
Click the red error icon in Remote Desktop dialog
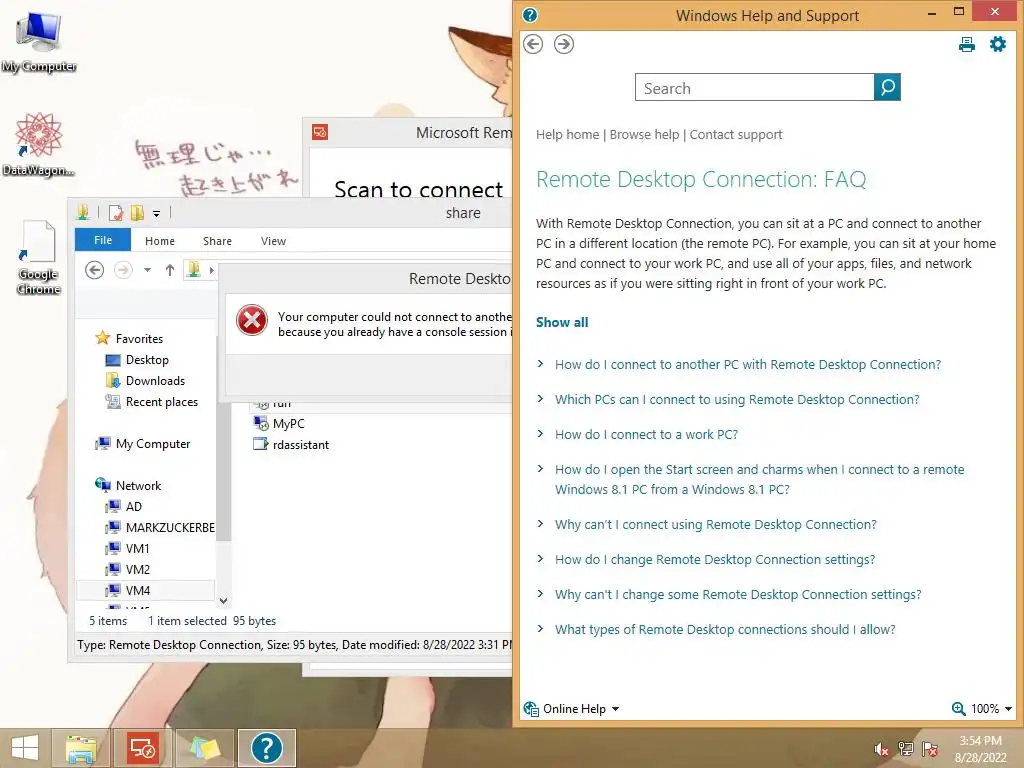[x=252, y=321]
